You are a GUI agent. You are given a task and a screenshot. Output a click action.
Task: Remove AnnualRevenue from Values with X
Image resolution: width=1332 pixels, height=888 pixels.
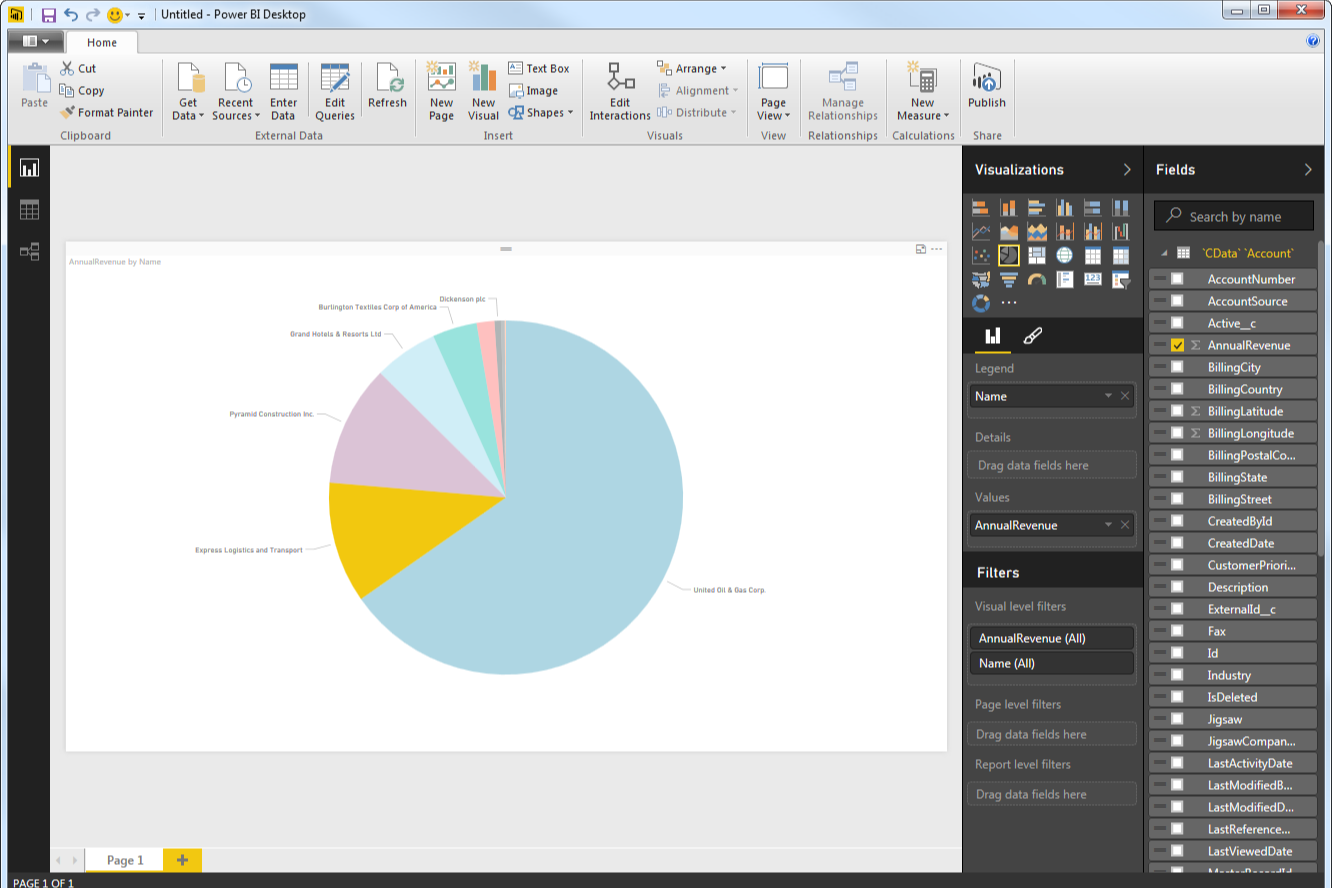(x=1125, y=525)
